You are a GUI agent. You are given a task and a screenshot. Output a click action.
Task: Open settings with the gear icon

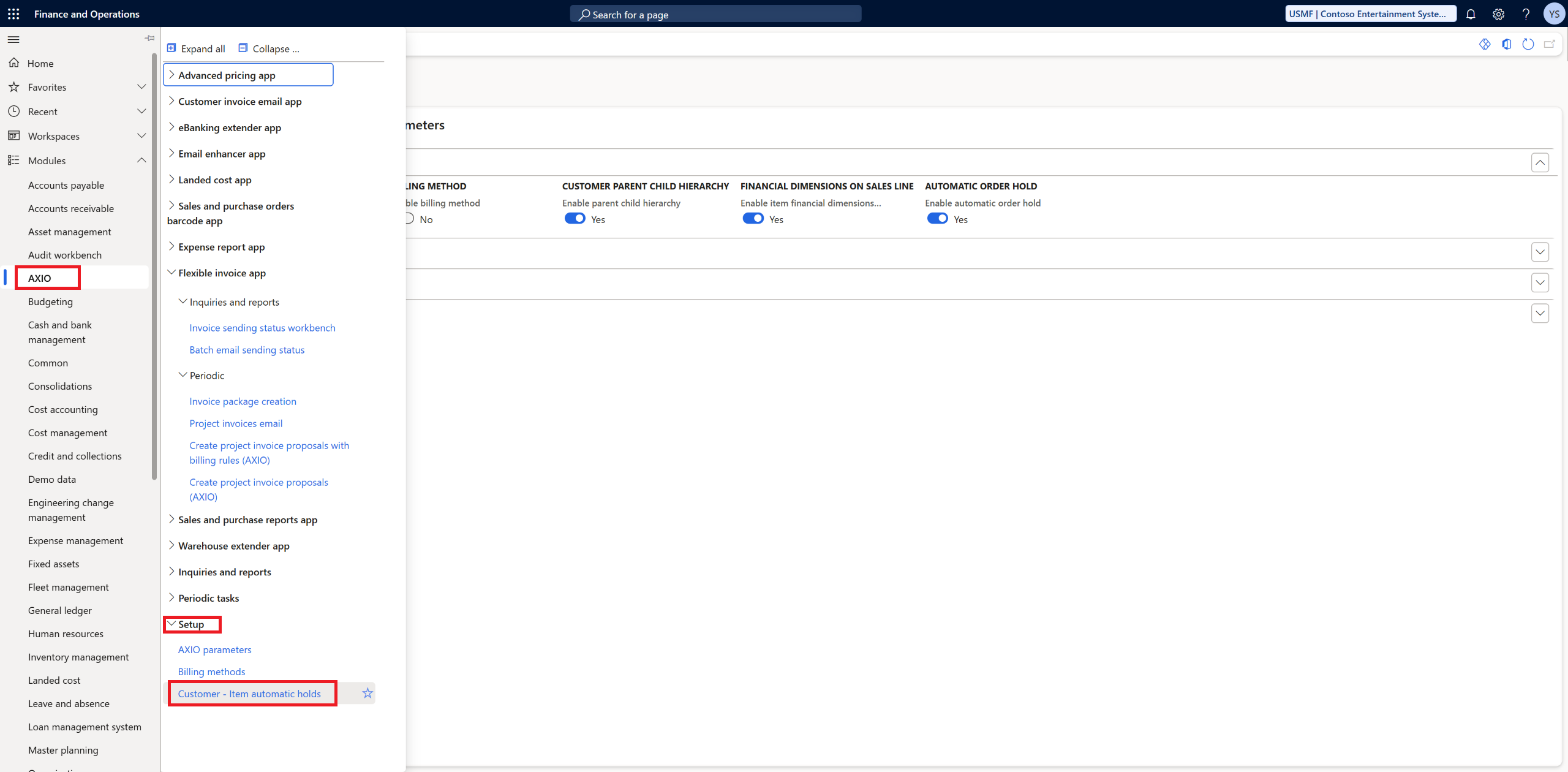(x=1499, y=14)
